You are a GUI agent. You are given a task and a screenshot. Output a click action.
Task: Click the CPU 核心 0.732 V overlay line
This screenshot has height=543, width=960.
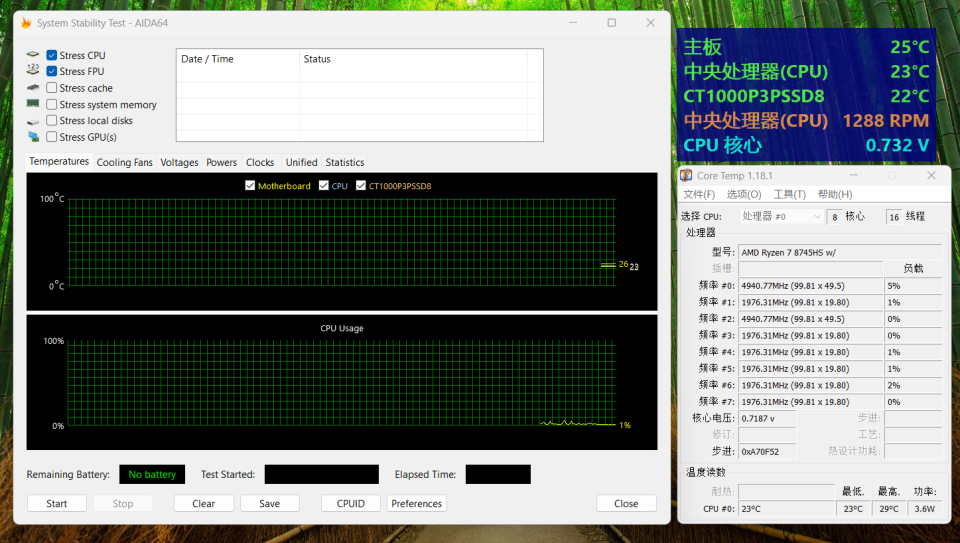[806, 145]
